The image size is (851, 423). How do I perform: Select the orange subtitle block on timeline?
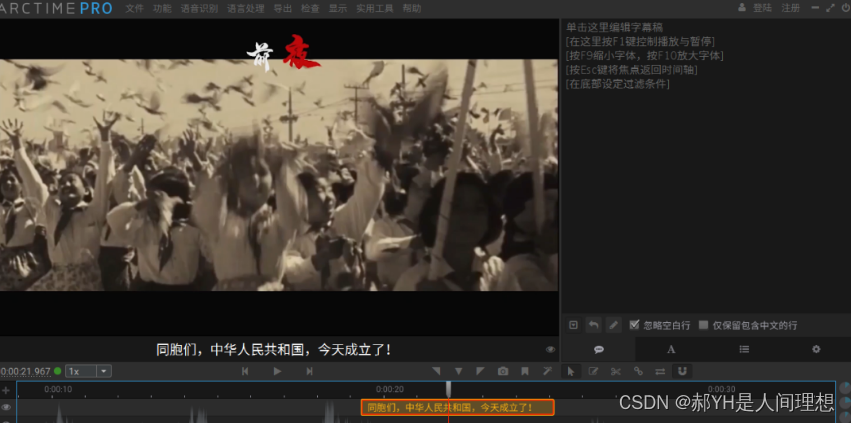tap(458, 407)
